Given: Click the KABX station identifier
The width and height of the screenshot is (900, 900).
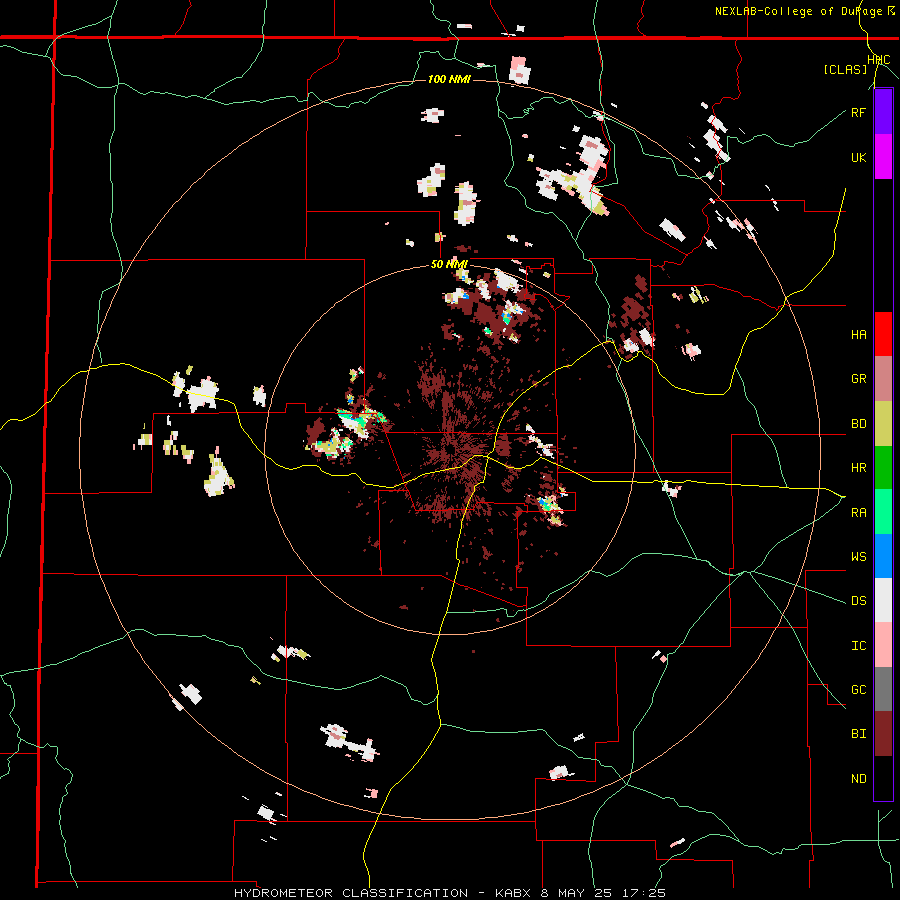Looking at the screenshot, I should (514, 893).
